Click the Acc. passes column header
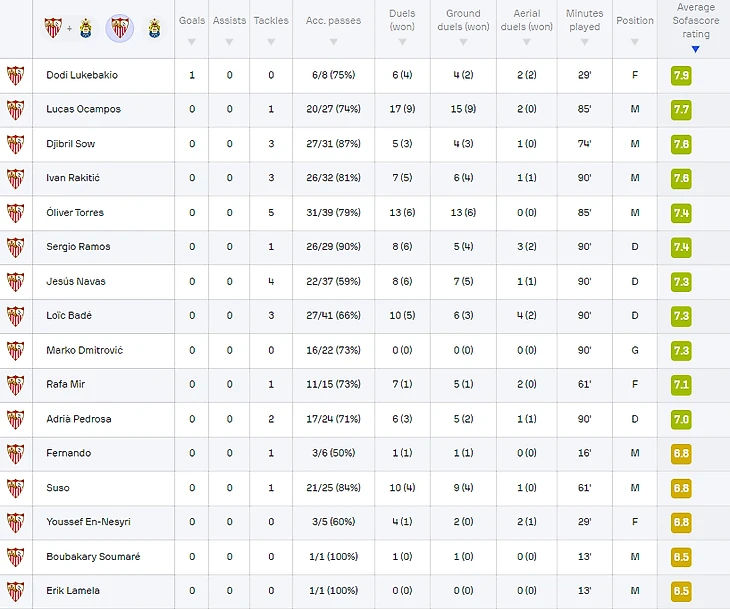 coord(333,21)
